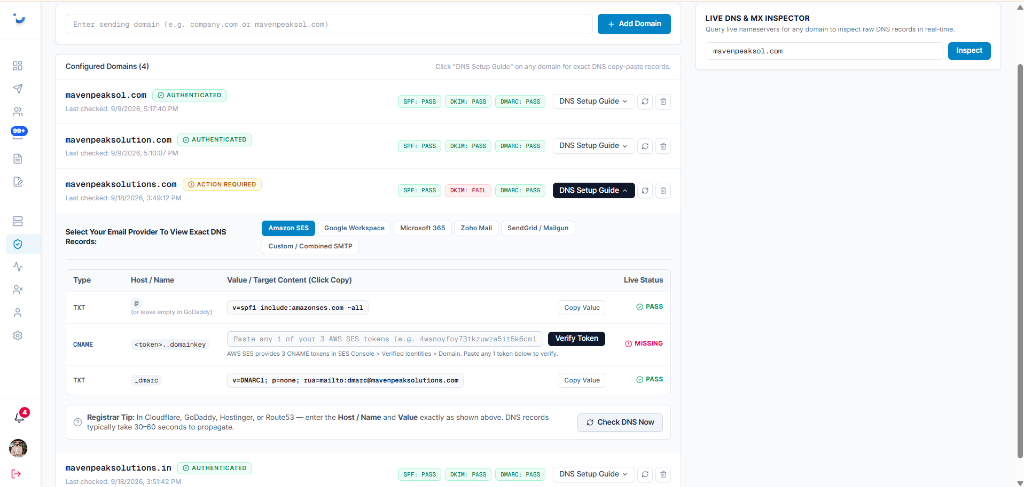Open the settings gear icon

click(x=18, y=336)
